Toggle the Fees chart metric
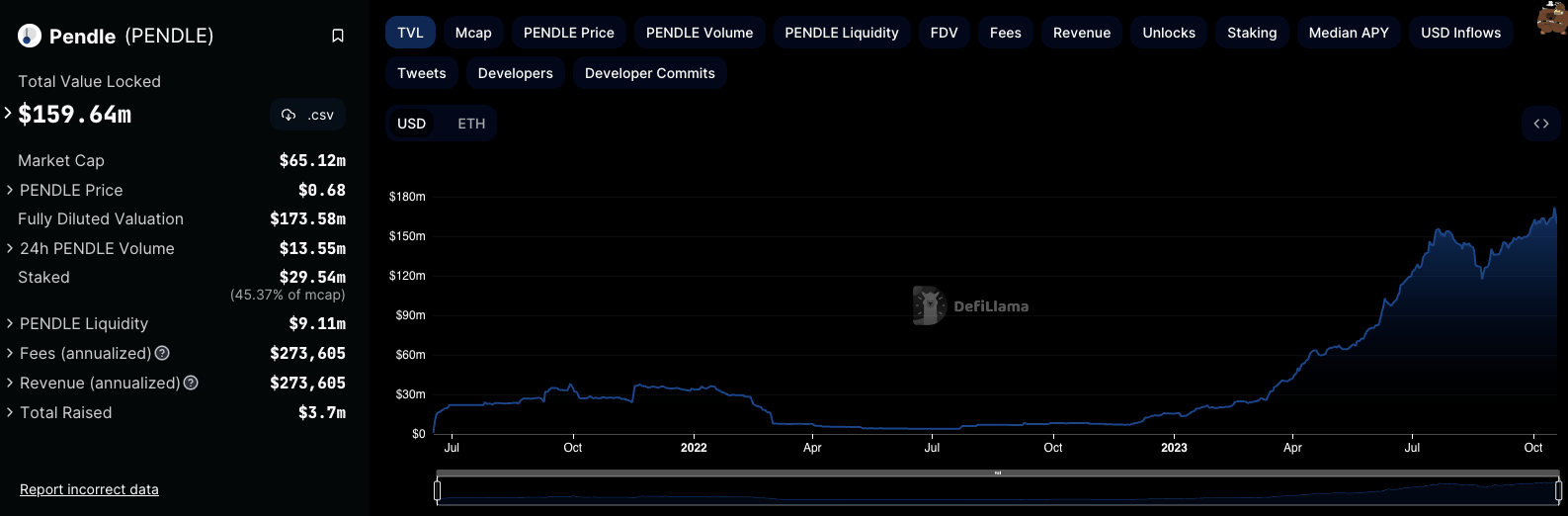1568x516 pixels. click(1006, 33)
